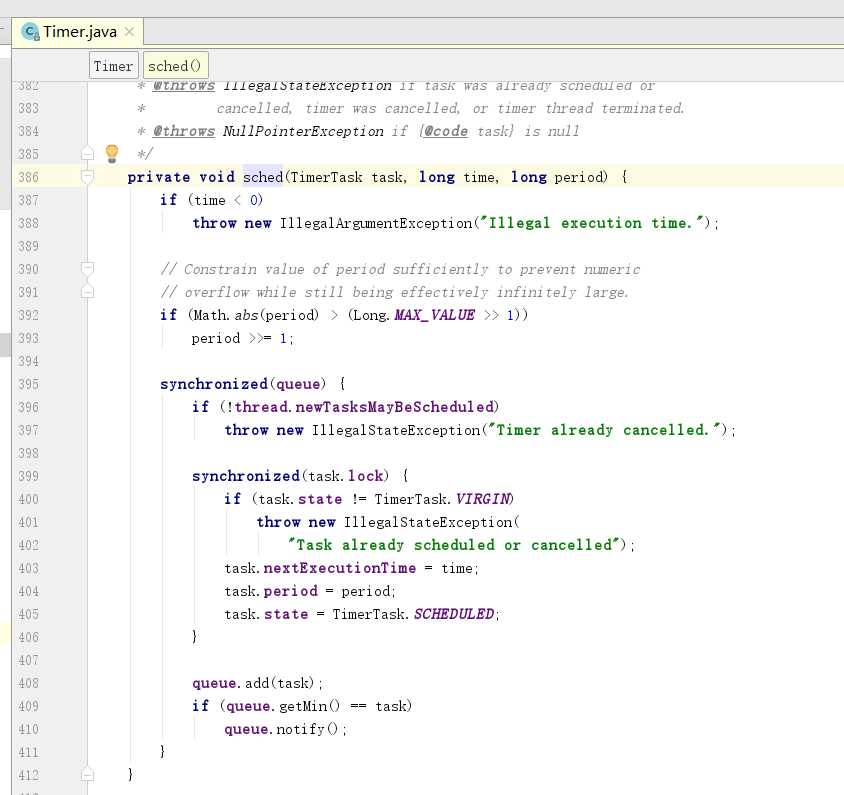
Task: Click queue.notify() call on line 410
Action: coord(285,729)
